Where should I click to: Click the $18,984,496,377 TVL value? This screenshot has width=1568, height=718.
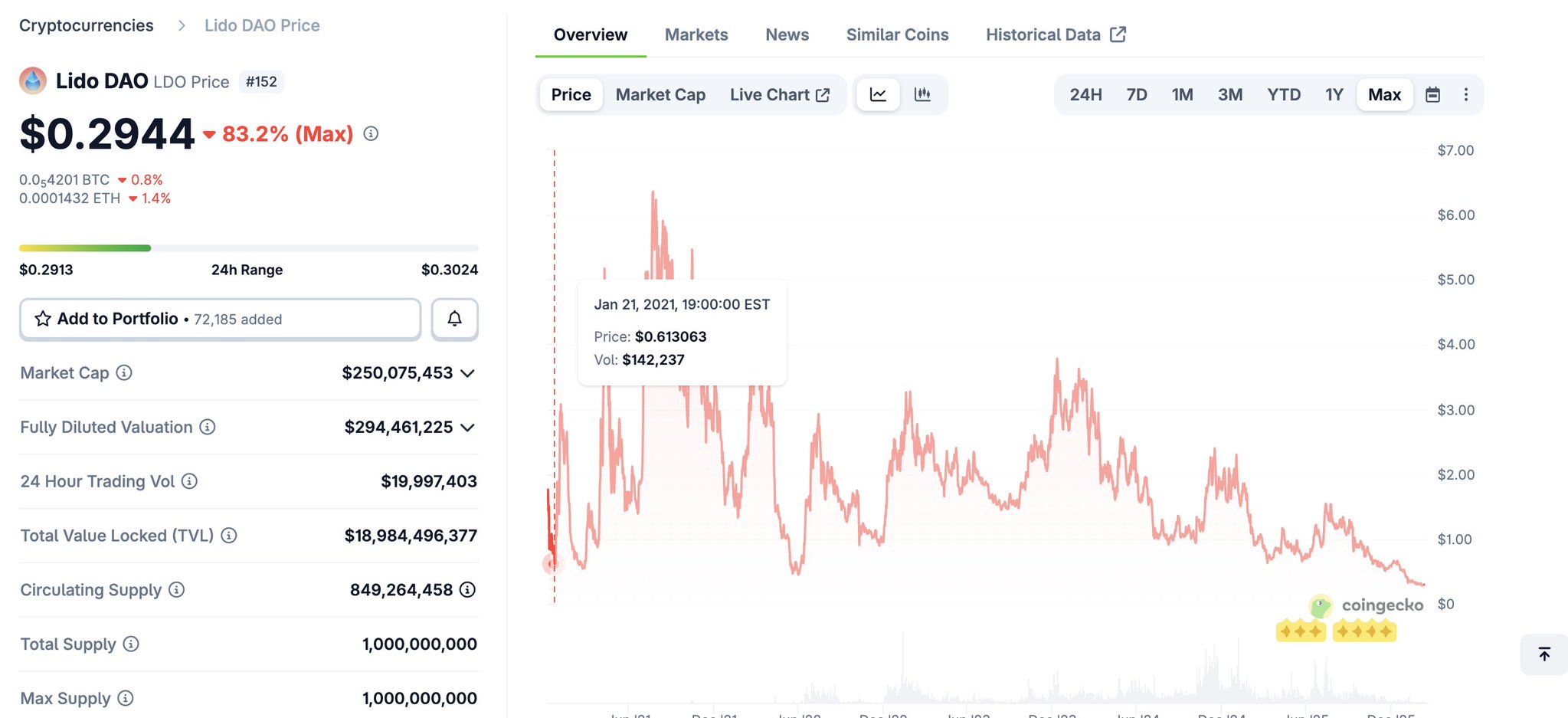(411, 536)
